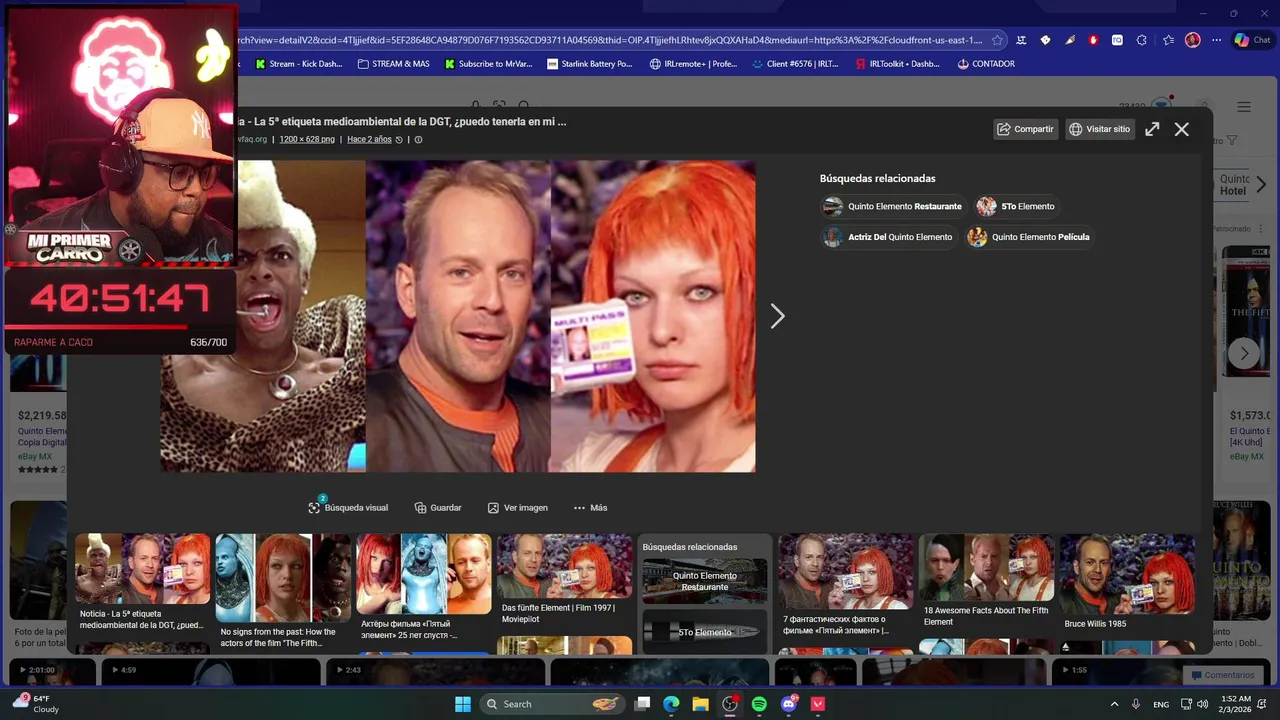Open thumbnail Das fünfte Element Film 1997
Viewport: 1280px width, 720px height.
pos(564,580)
